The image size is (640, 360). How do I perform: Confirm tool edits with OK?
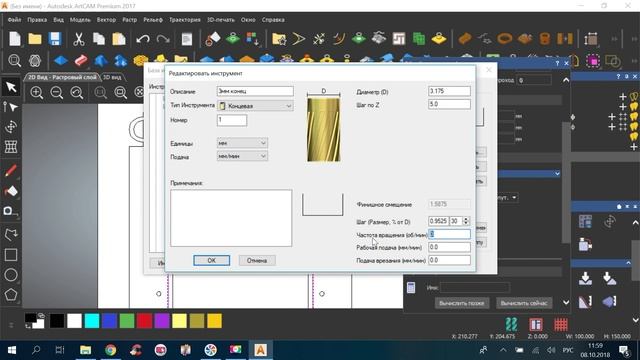click(211, 260)
